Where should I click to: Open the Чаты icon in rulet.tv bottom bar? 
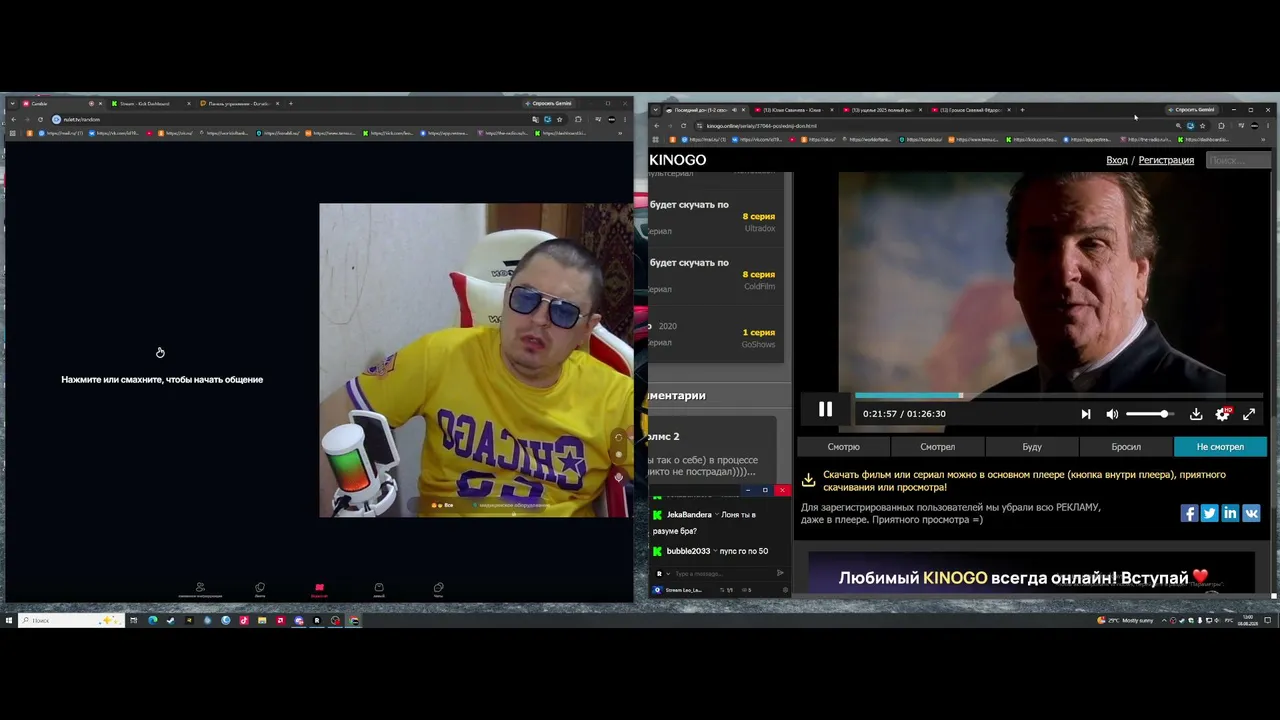438,590
